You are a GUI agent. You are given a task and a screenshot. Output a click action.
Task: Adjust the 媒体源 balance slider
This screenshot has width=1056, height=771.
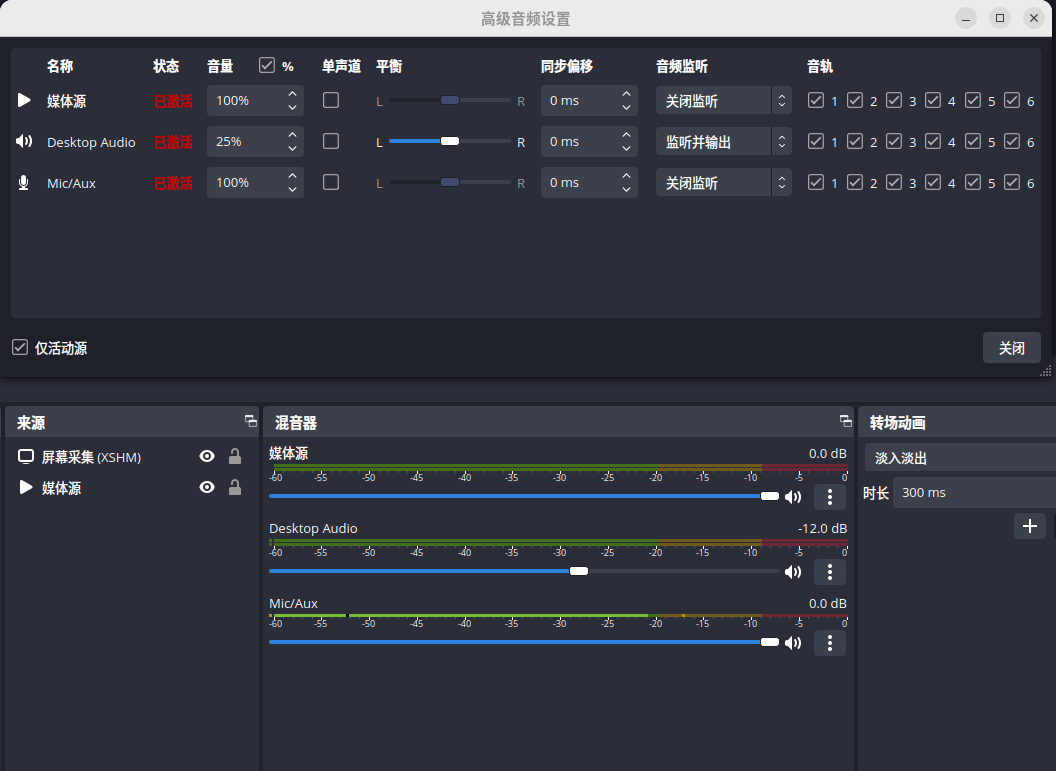point(450,100)
